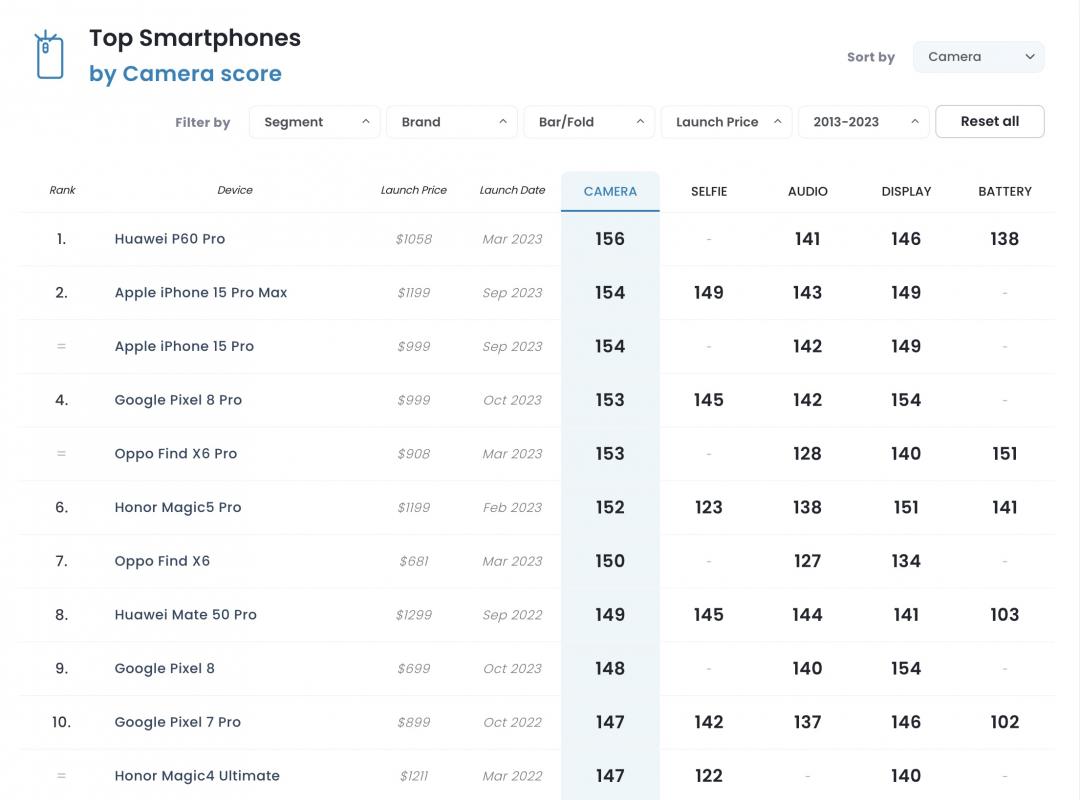Screen dimensions: 1080x800
Task: Click the Reset all button
Action: [990, 121]
